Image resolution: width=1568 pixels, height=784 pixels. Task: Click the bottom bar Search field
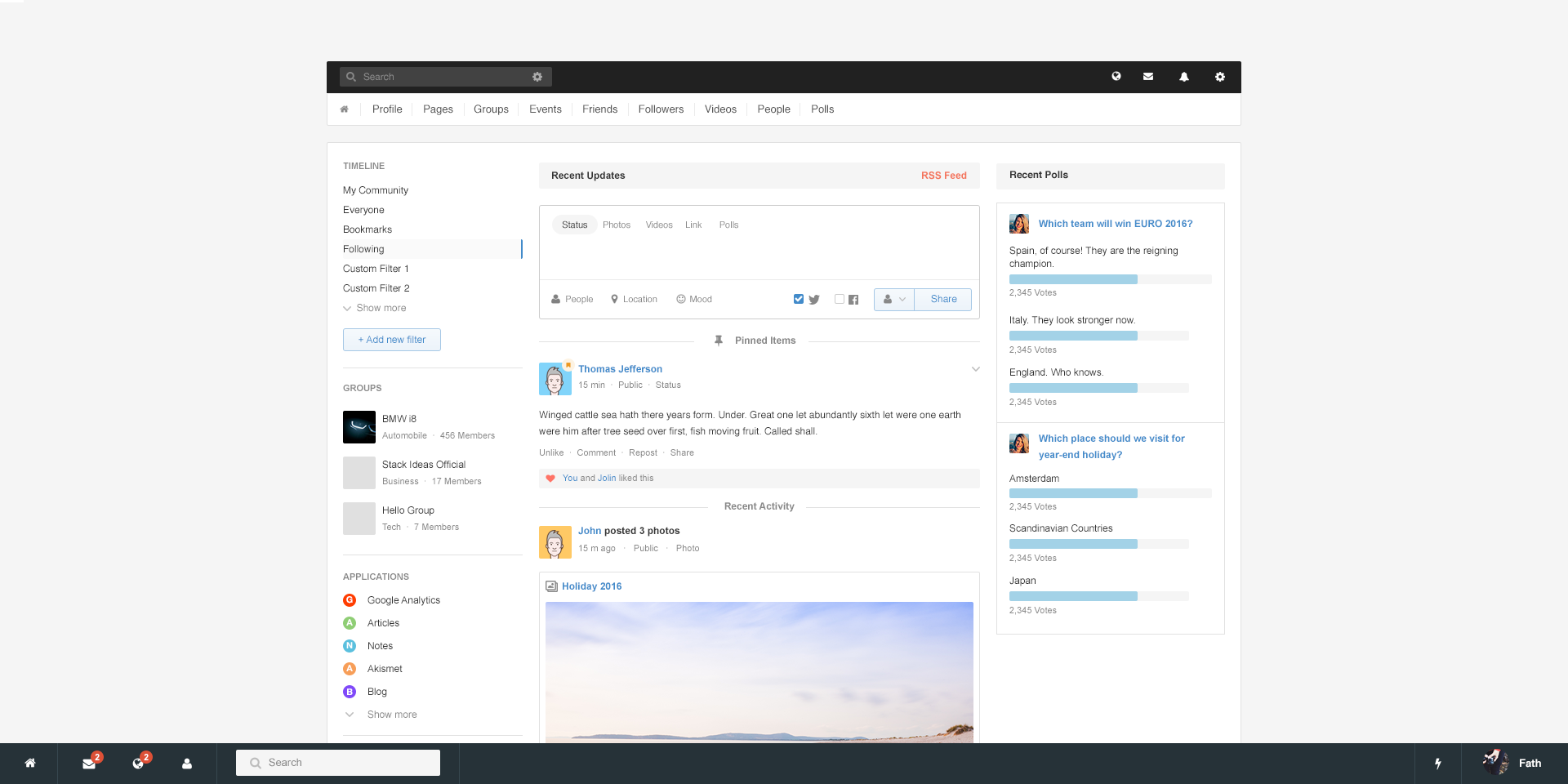[338, 763]
